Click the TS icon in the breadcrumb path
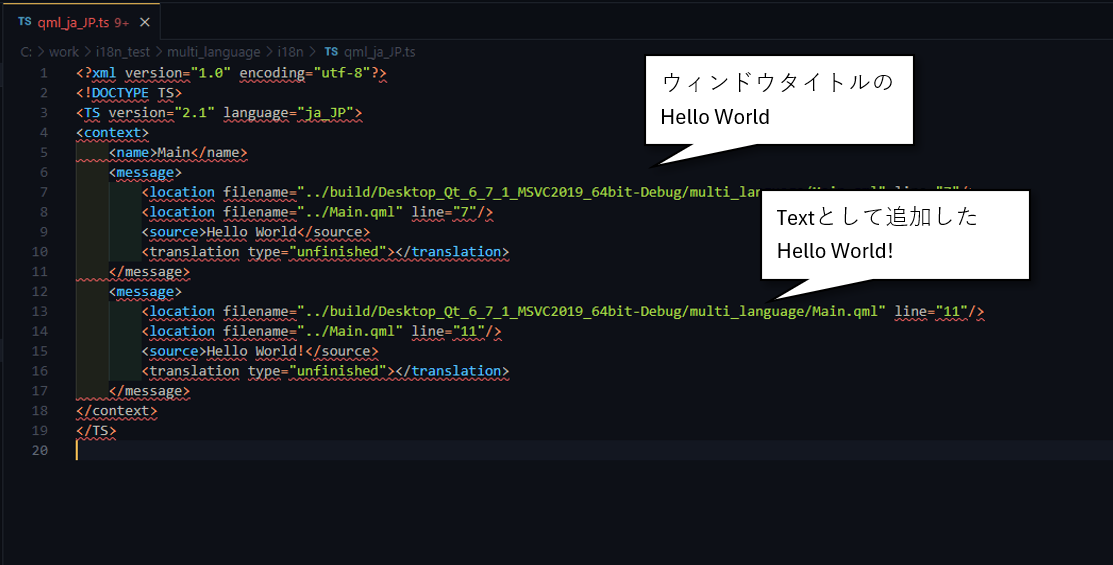 pyautogui.click(x=331, y=52)
